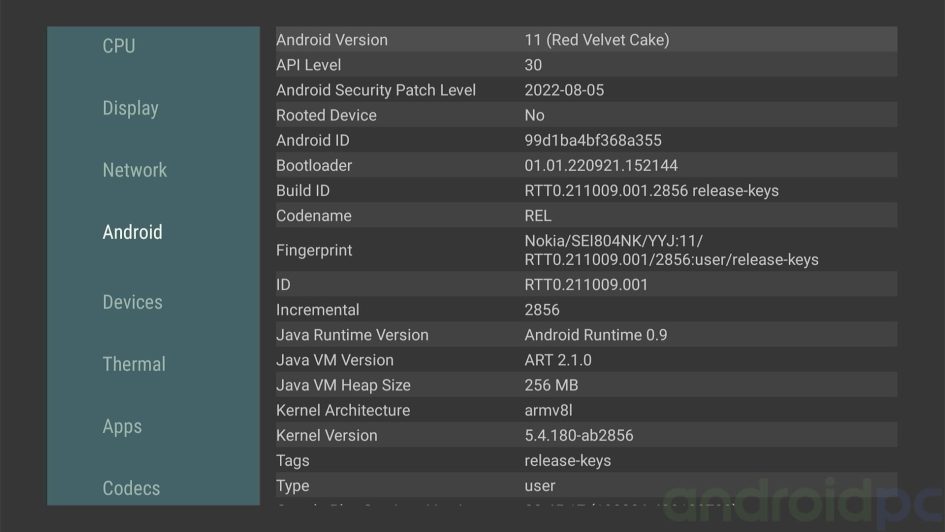Click the Fingerprint entry
The height and width of the screenshot is (532, 945).
(x=585, y=250)
